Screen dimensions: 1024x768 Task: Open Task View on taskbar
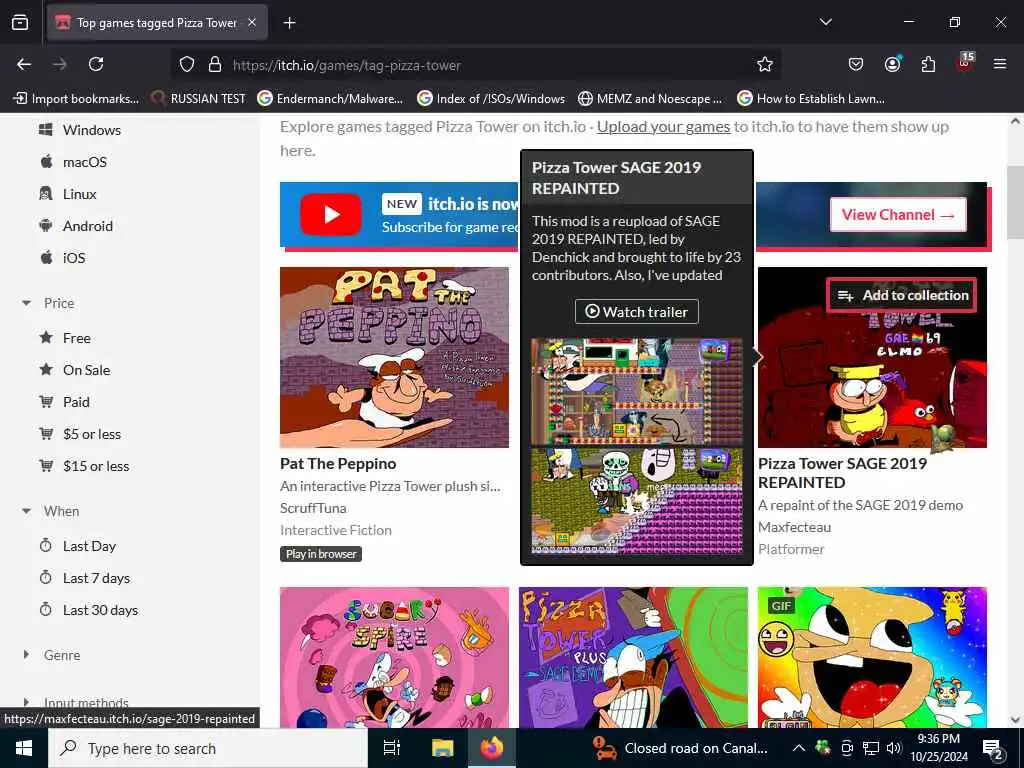(x=392, y=748)
